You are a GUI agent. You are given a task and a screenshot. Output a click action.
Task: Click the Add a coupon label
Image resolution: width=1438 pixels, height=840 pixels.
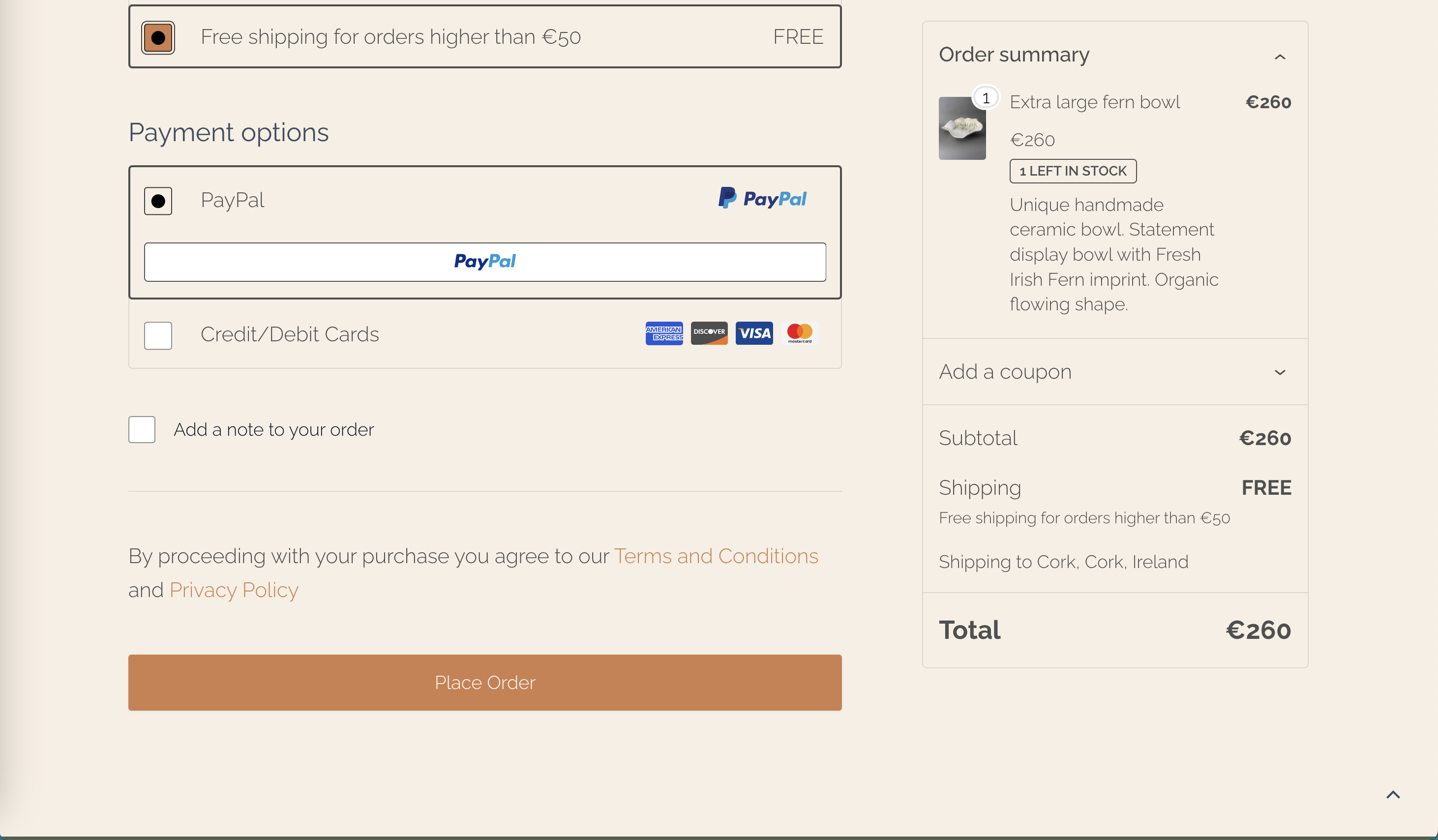[x=1005, y=371]
